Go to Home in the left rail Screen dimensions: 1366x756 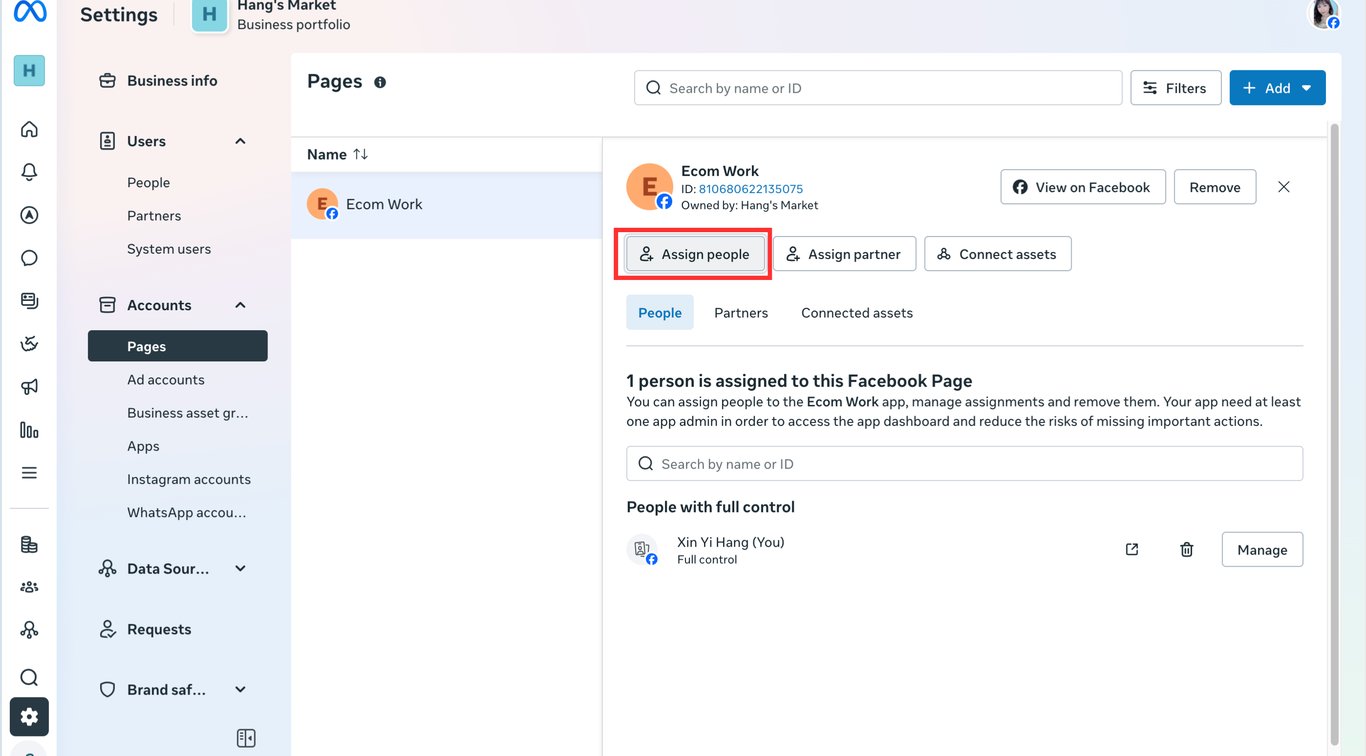pos(29,129)
